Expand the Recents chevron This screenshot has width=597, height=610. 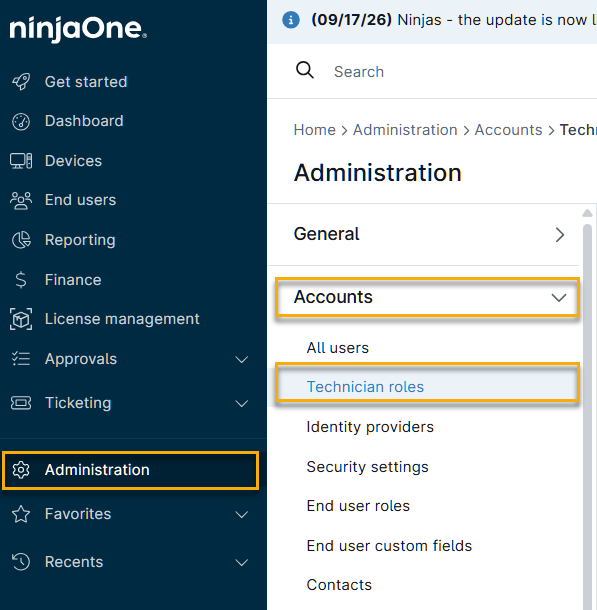click(x=242, y=563)
